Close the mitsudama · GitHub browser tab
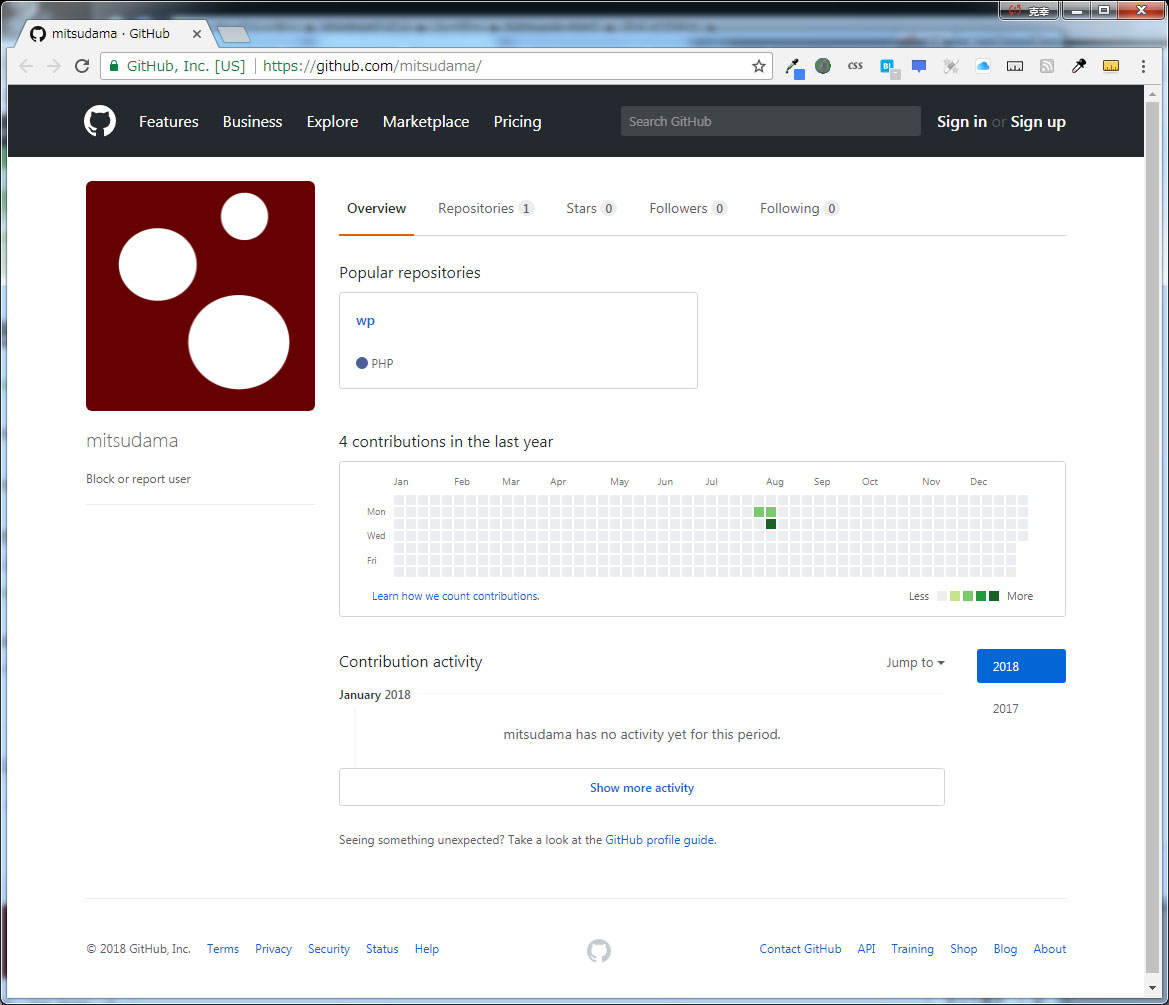Screen dimensions: 1169x1005 pos(197,34)
